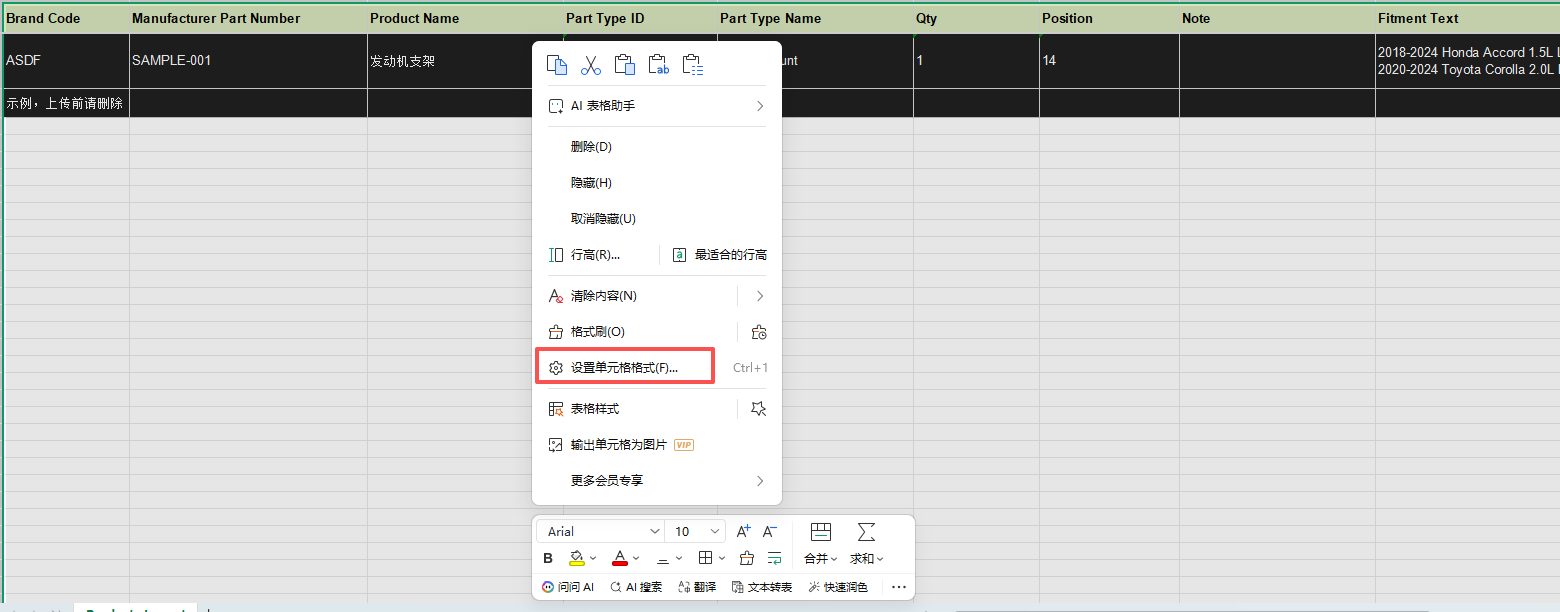
Task: Click 翻译 translate button
Action: click(697, 587)
